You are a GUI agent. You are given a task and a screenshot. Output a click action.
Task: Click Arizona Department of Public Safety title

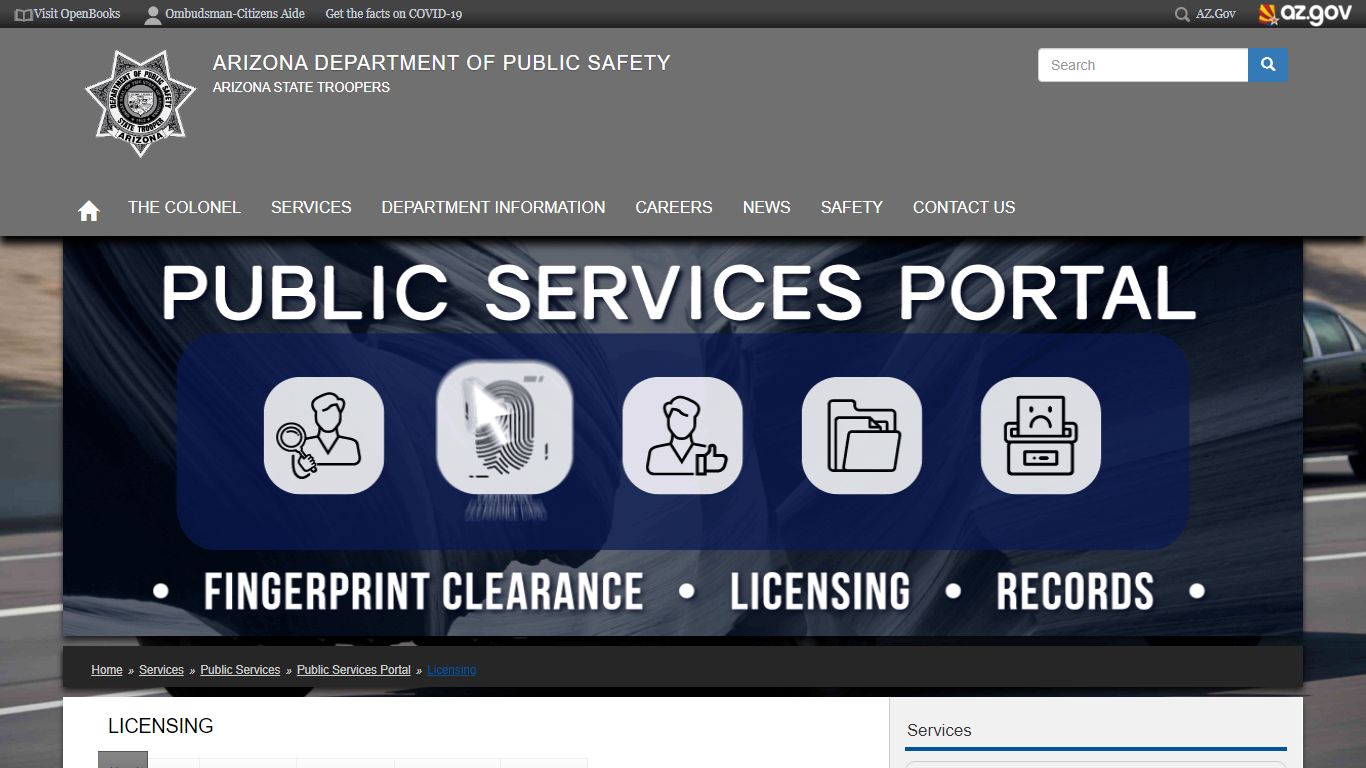pyautogui.click(x=441, y=63)
